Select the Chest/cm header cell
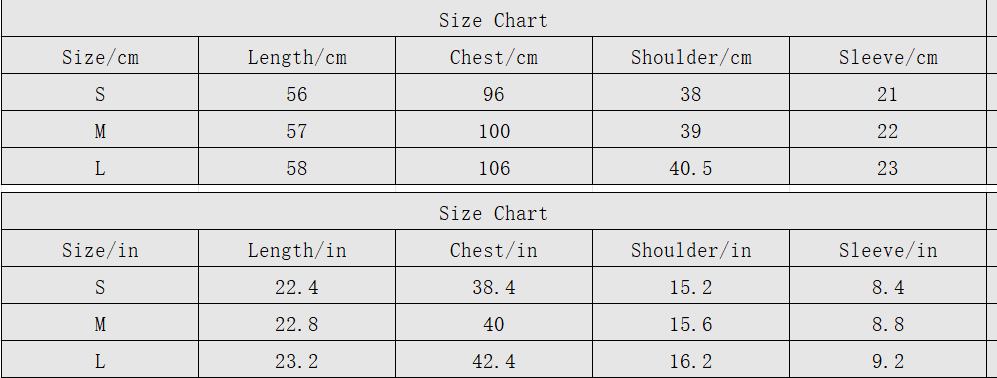 click(x=494, y=55)
